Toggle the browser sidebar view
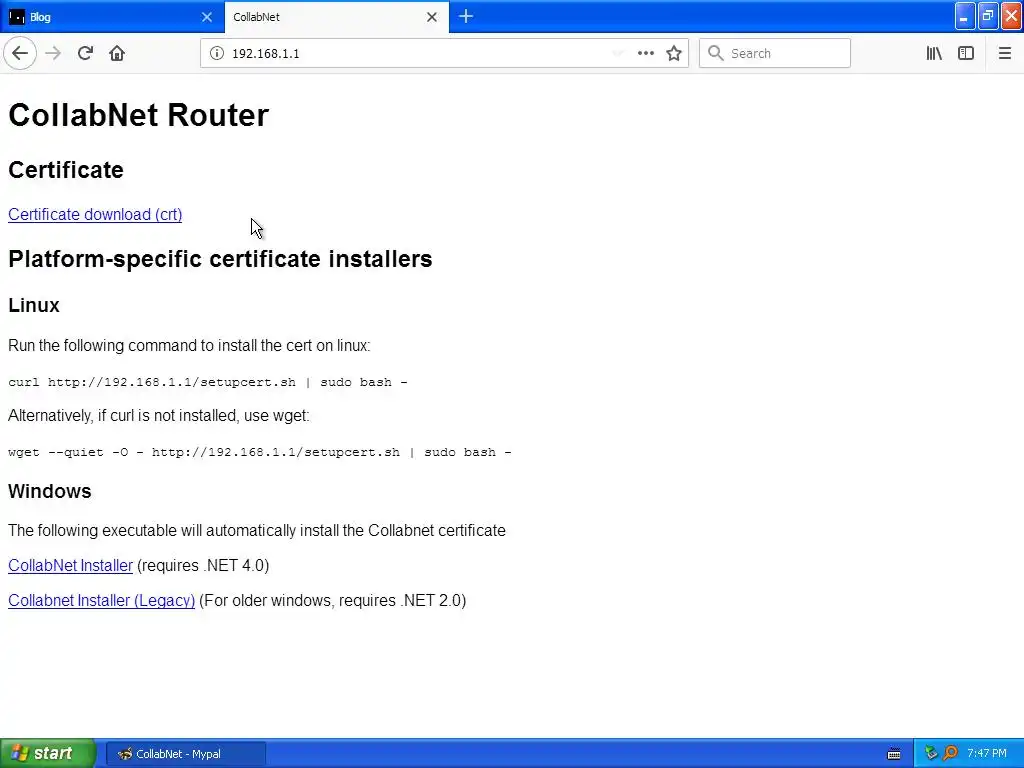The height and width of the screenshot is (768, 1024). 966,53
